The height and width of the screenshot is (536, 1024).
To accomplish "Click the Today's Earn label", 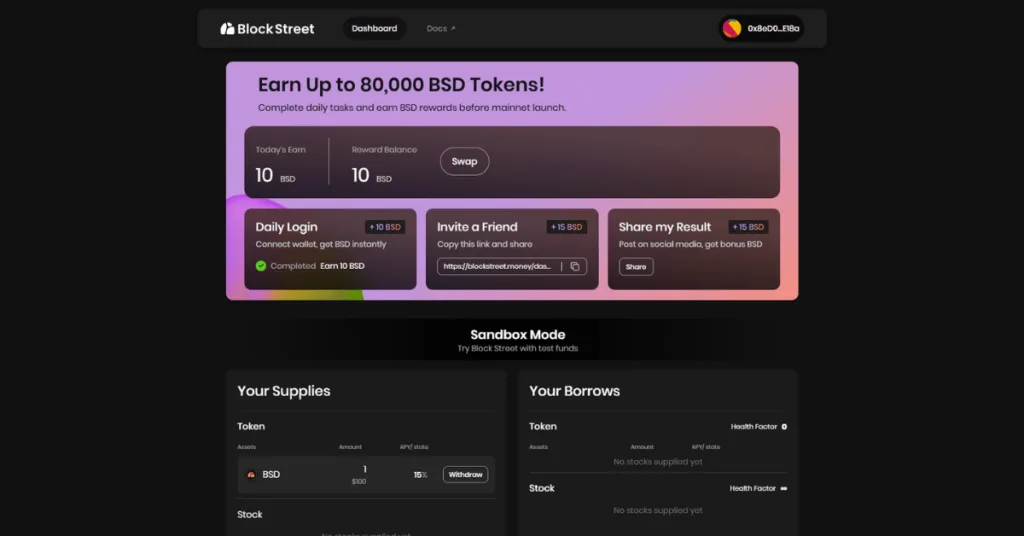I will (280, 150).
